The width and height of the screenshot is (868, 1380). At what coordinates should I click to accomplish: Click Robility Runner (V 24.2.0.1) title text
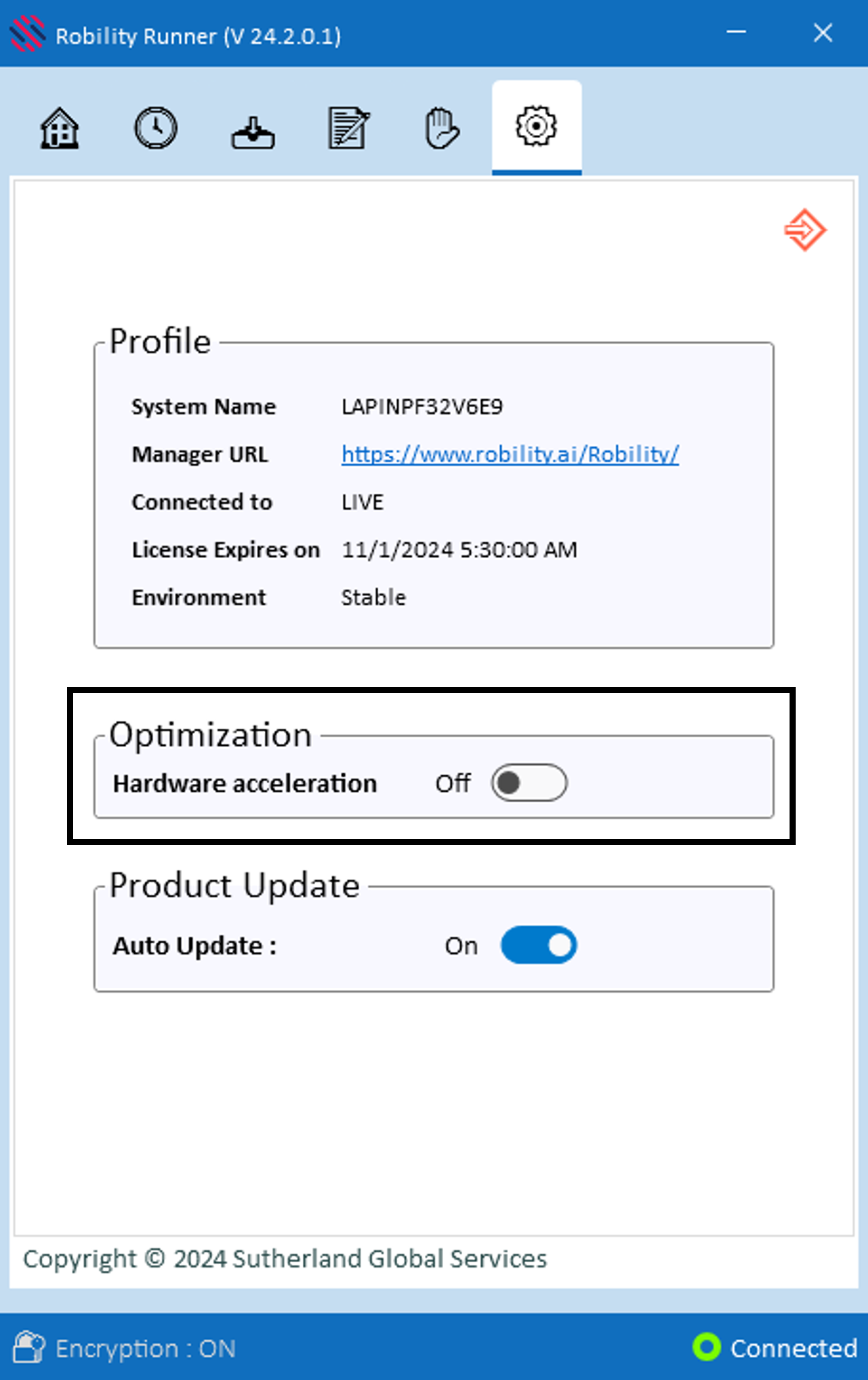pyautogui.click(x=198, y=36)
